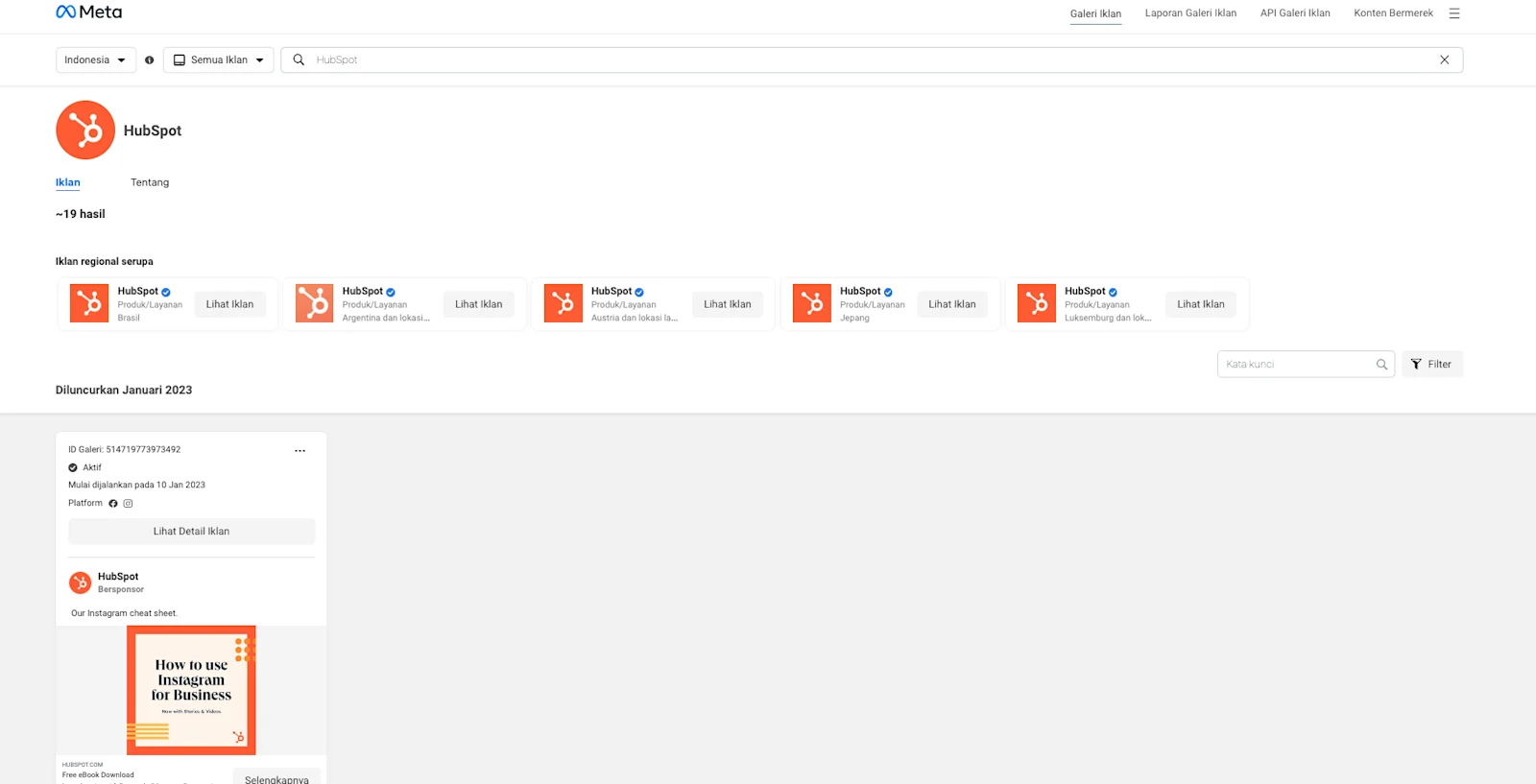Viewport: 1536px width, 784px height.
Task: Open the hamburger menu icon
Action: click(1454, 13)
